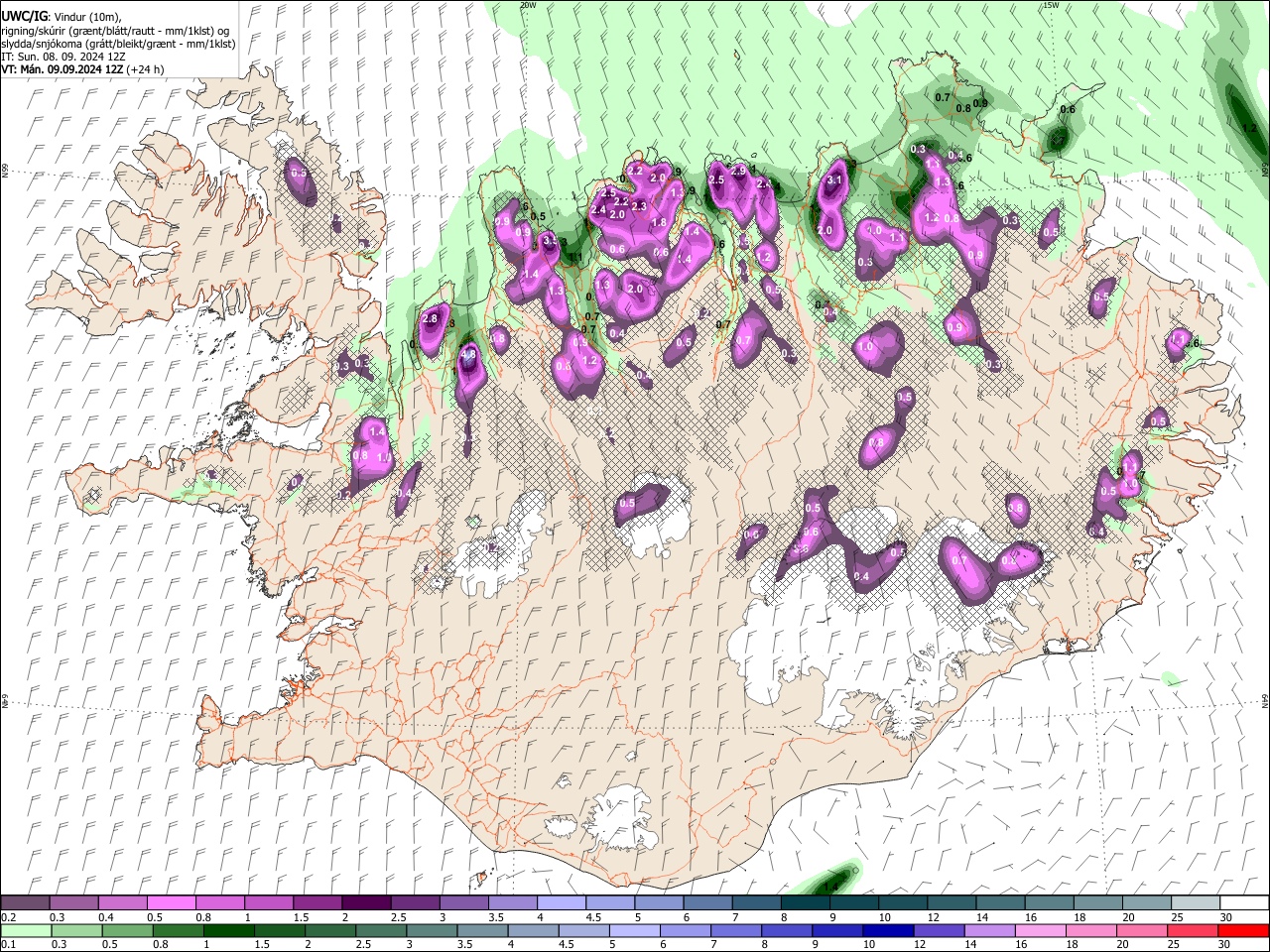Click the '2.8' precipitation value in the northwest
This screenshot has width=1270, height=952.
pyautogui.click(x=430, y=319)
